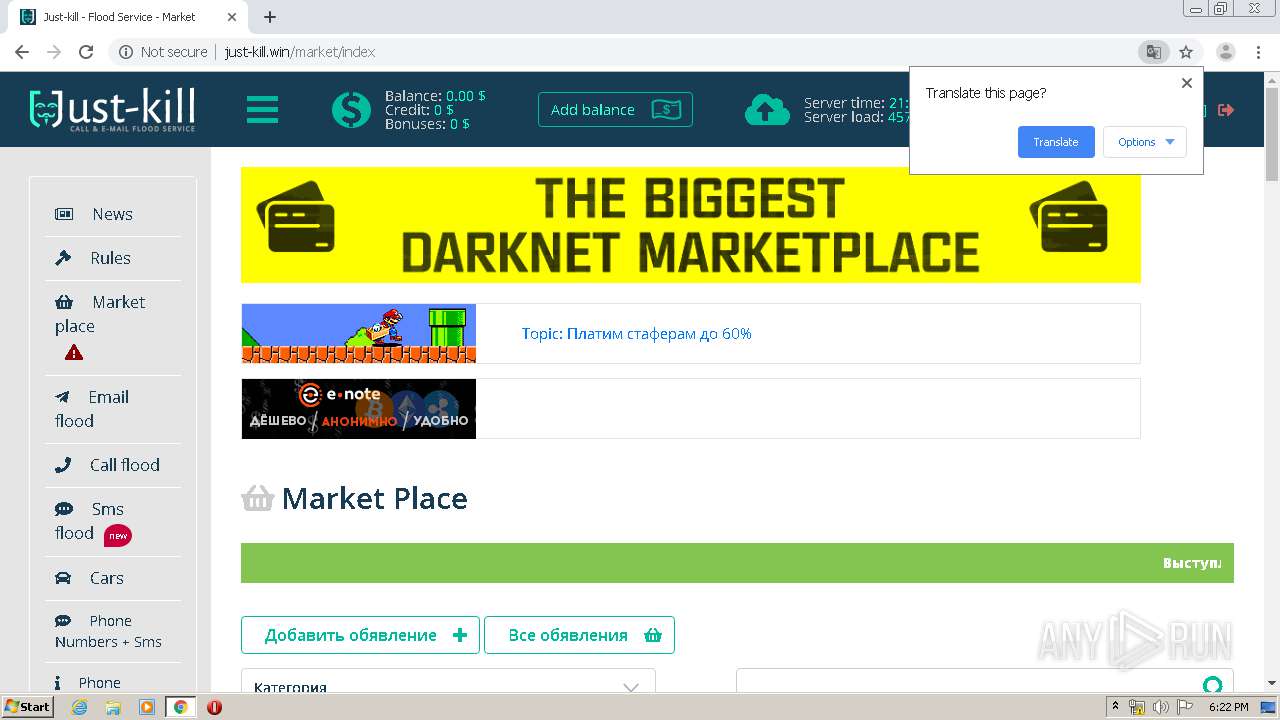Click Добавить объявление button

[360, 635]
